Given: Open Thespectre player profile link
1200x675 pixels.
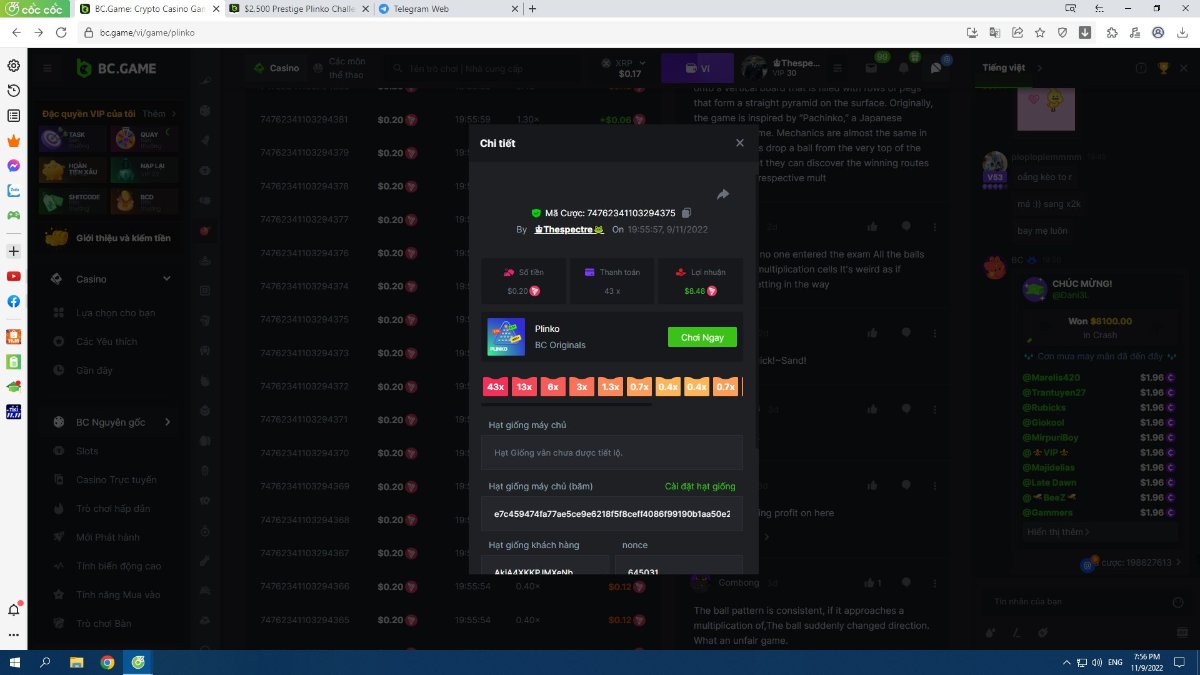Looking at the screenshot, I should click(x=569, y=229).
